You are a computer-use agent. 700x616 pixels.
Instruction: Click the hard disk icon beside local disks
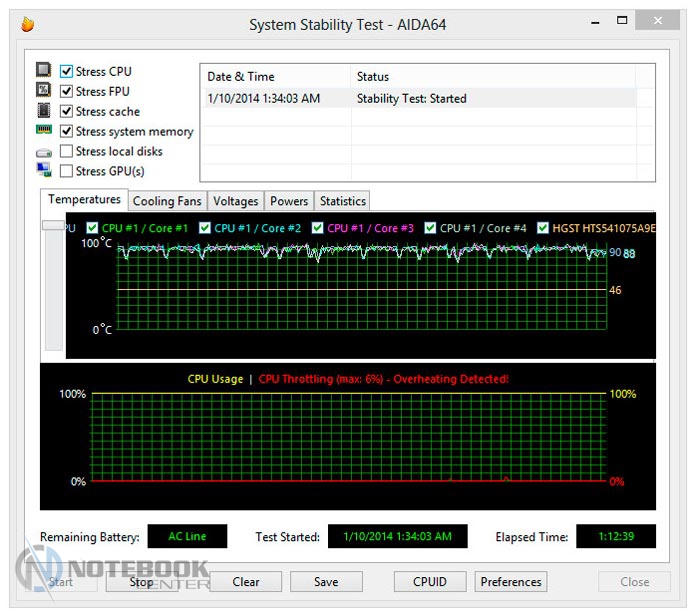tap(44, 152)
